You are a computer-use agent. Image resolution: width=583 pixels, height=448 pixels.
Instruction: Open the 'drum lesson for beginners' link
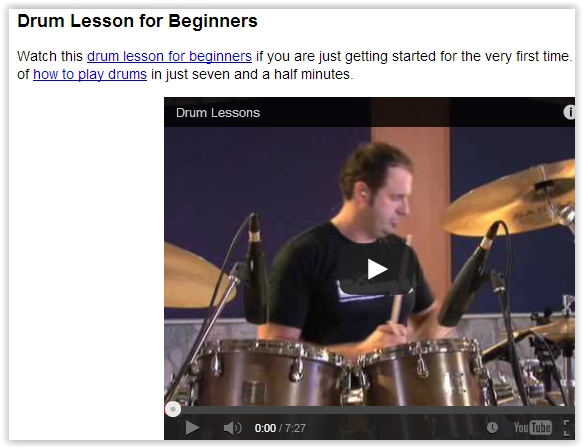pyautogui.click(x=169, y=56)
